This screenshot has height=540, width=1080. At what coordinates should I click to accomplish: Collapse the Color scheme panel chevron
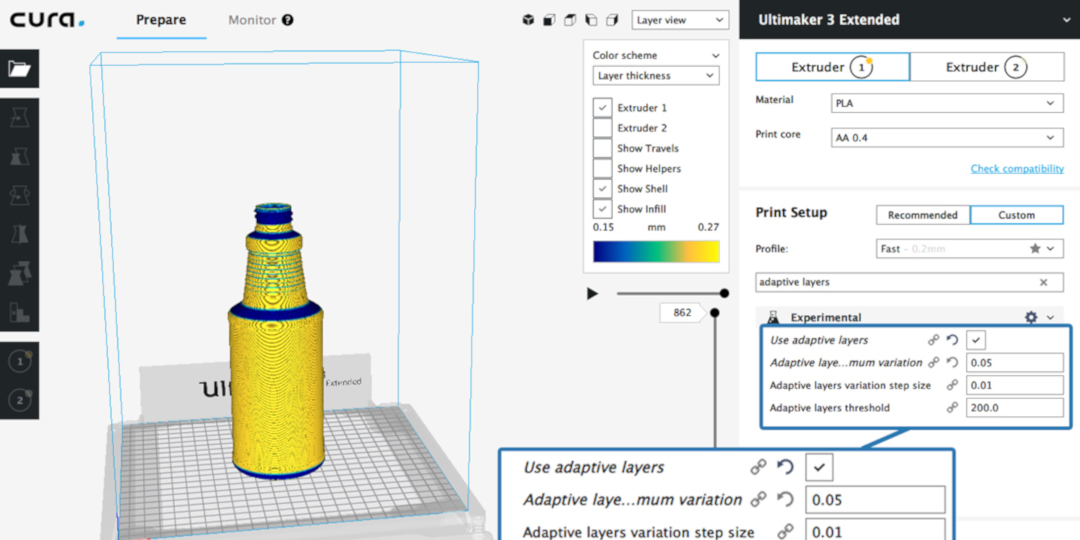pyautogui.click(x=715, y=55)
